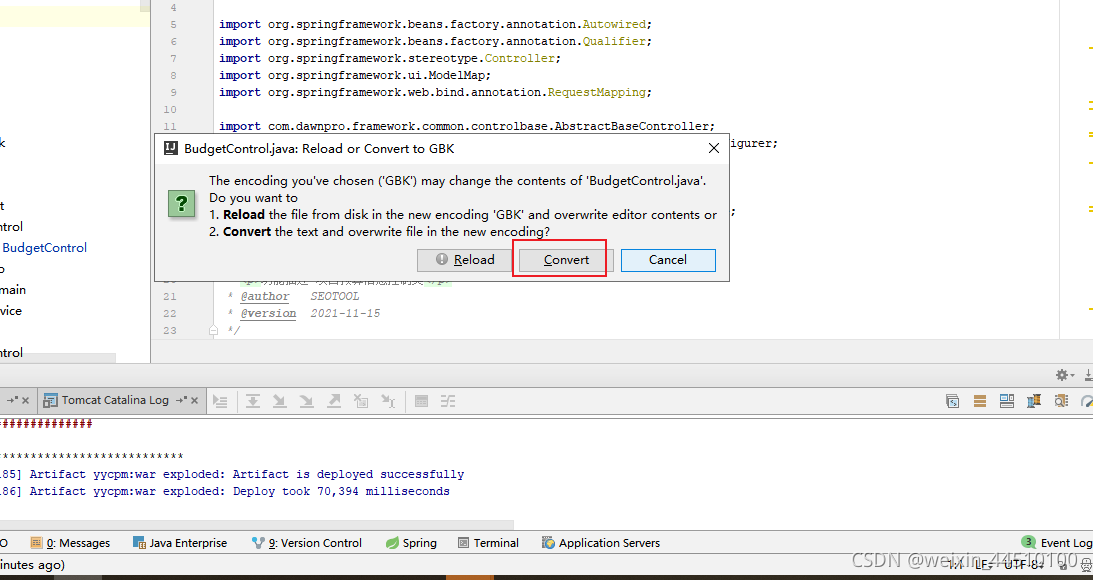This screenshot has width=1093, height=580.
Task: Open the Soft-Wrap icon in Tomcat console toolbar
Action: click(x=221, y=400)
